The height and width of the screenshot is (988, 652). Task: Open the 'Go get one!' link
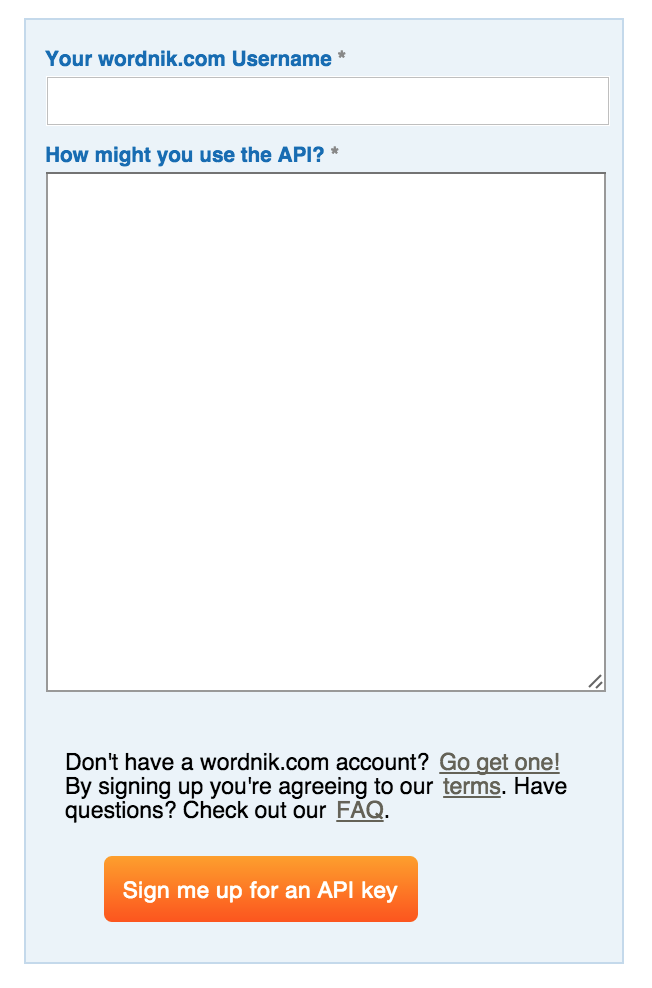pyautogui.click(x=499, y=762)
